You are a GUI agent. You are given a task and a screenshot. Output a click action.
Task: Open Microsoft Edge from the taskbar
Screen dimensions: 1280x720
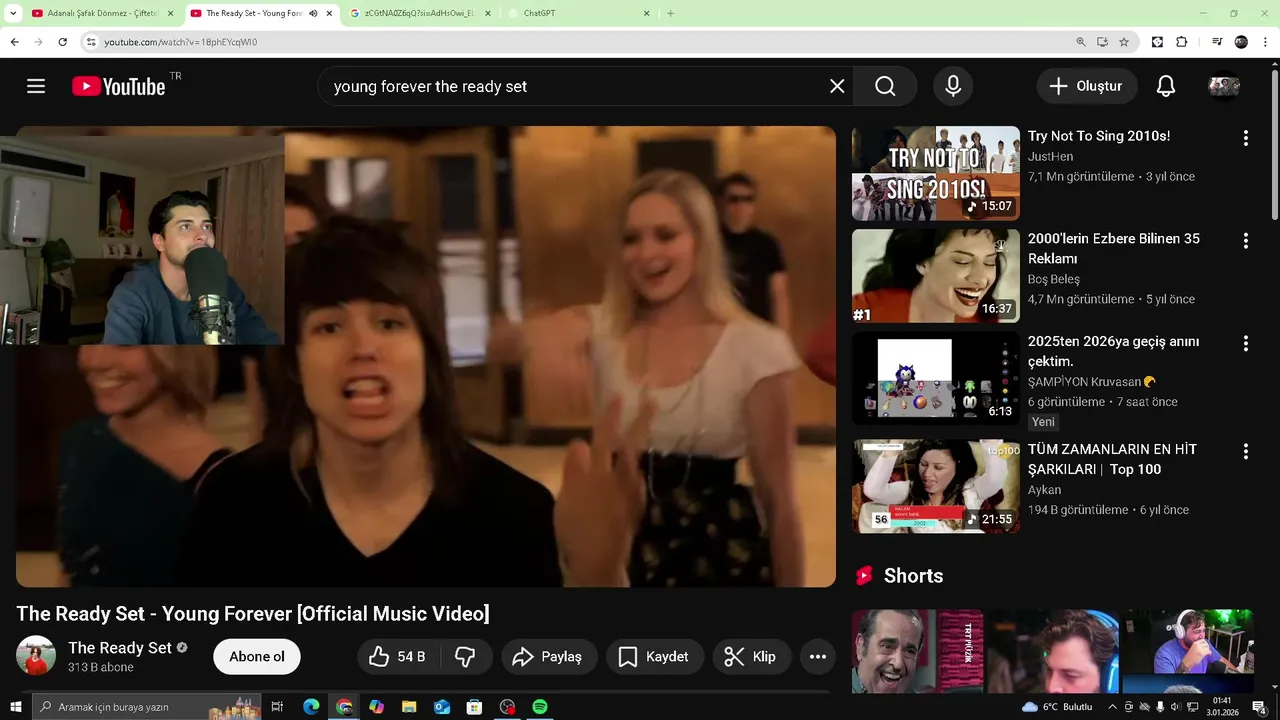tap(311, 707)
